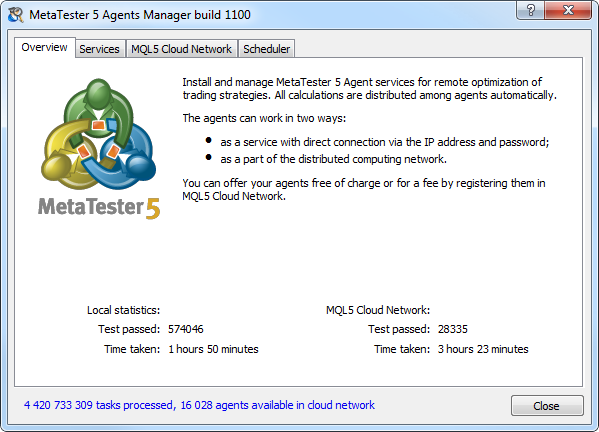Open the Services tab

99,49
